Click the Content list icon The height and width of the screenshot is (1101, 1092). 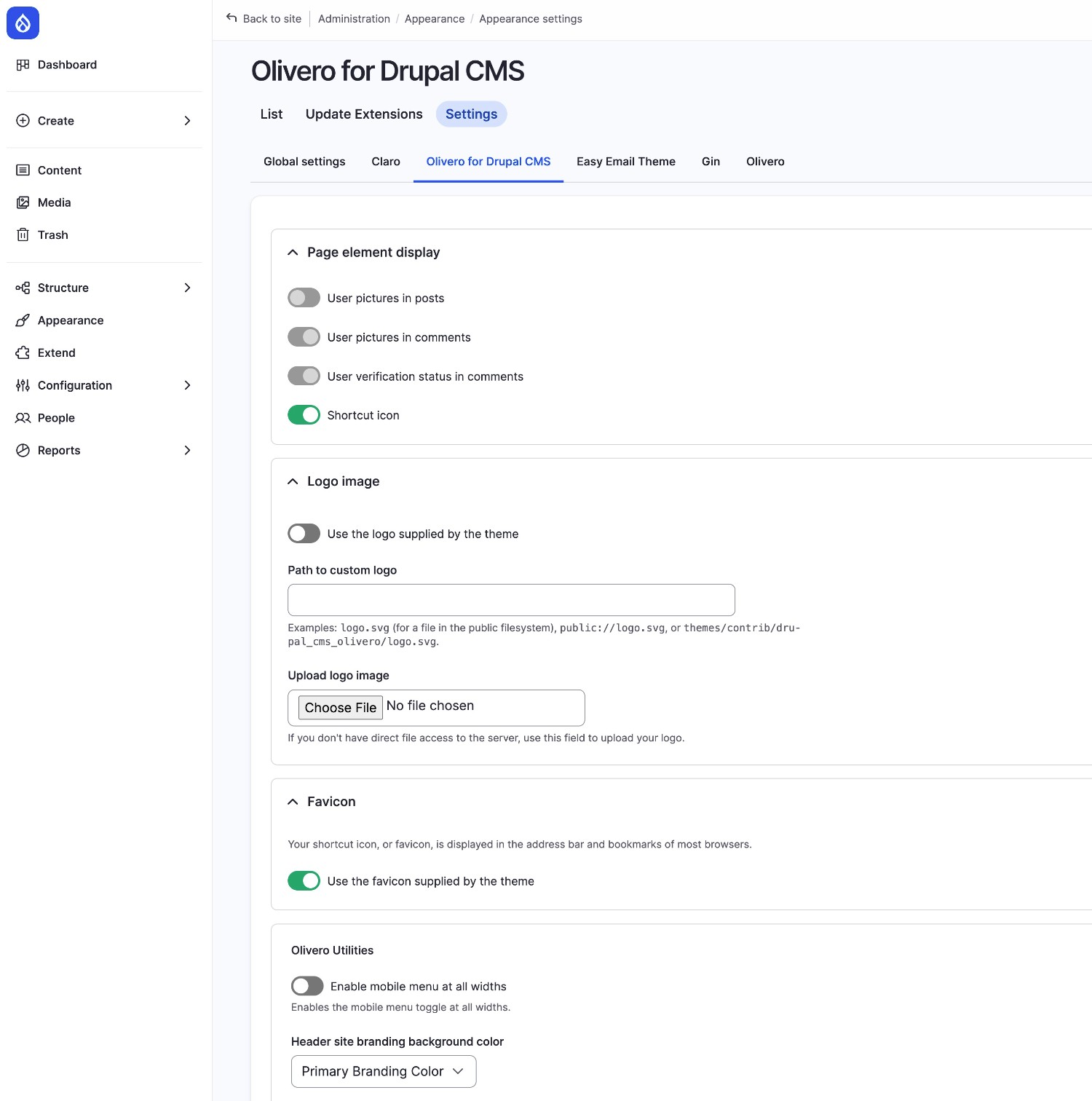tap(23, 170)
